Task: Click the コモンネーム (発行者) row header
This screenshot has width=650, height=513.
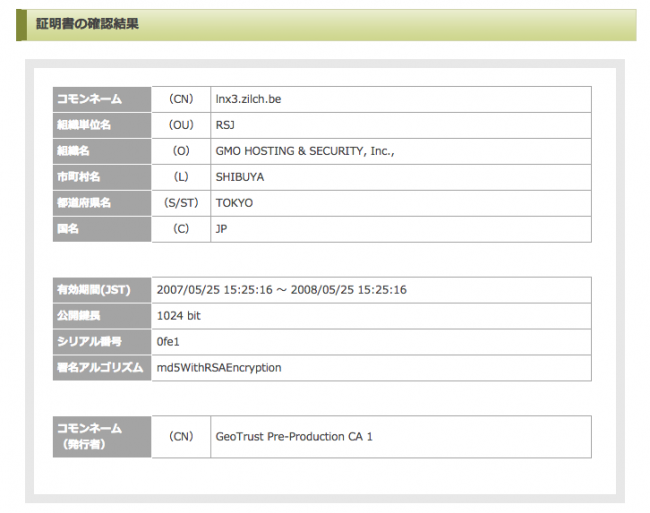Action: pyautogui.click(x=102, y=437)
